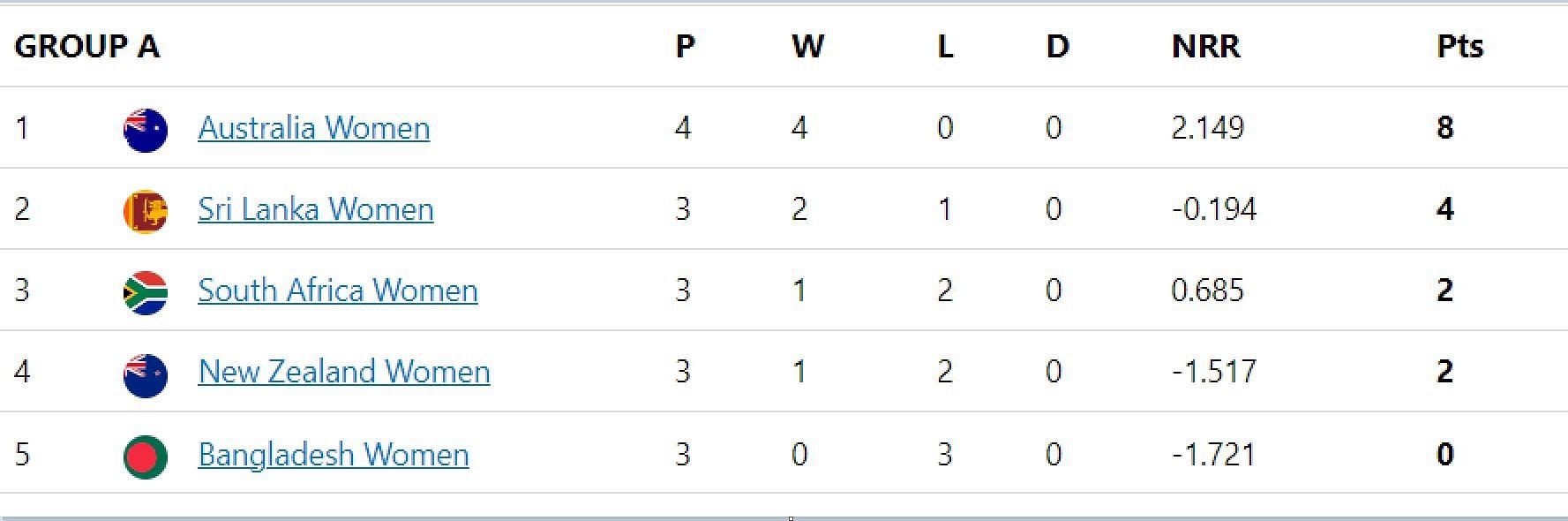The height and width of the screenshot is (521, 1568).
Task: Click the NRR column header
Action: click(1205, 46)
